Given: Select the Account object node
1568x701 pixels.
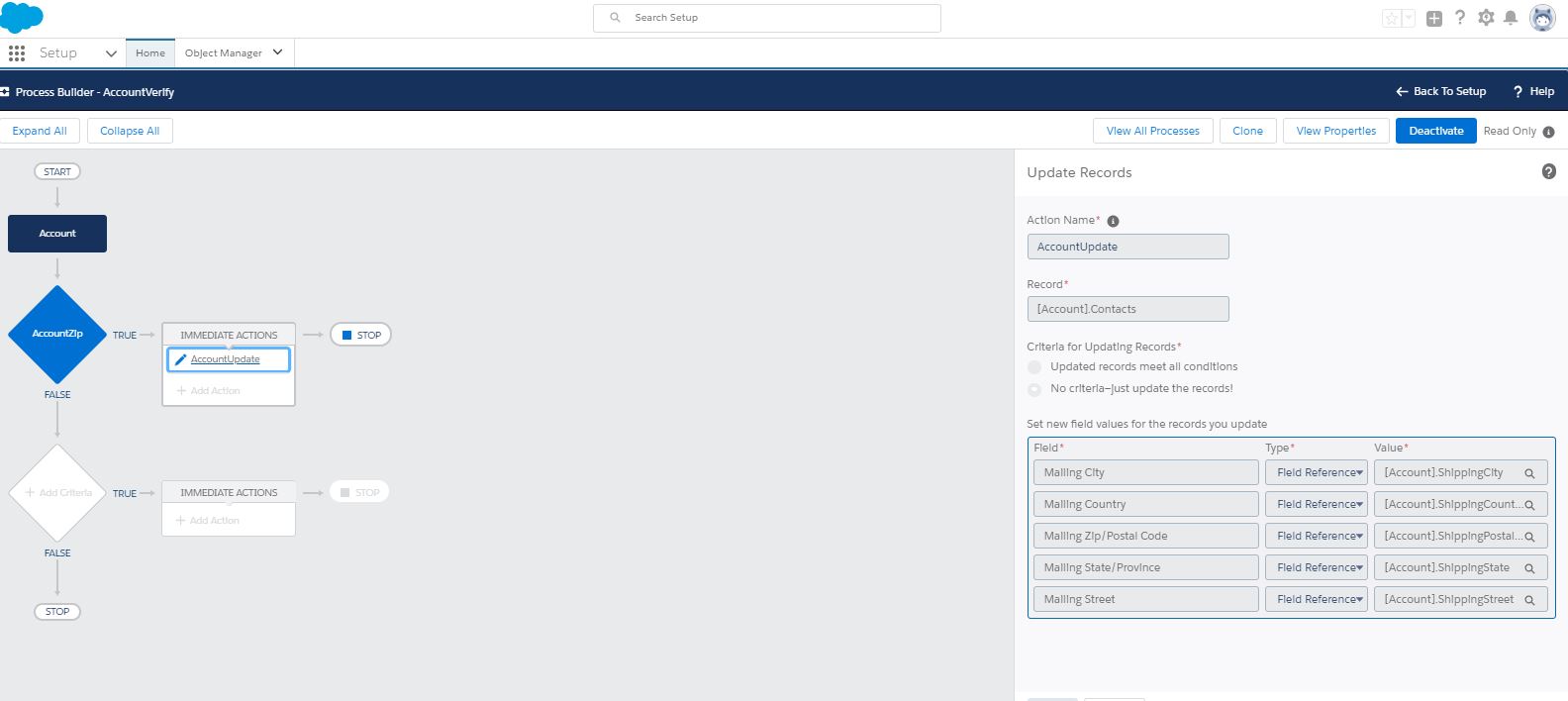Looking at the screenshot, I should [x=57, y=234].
